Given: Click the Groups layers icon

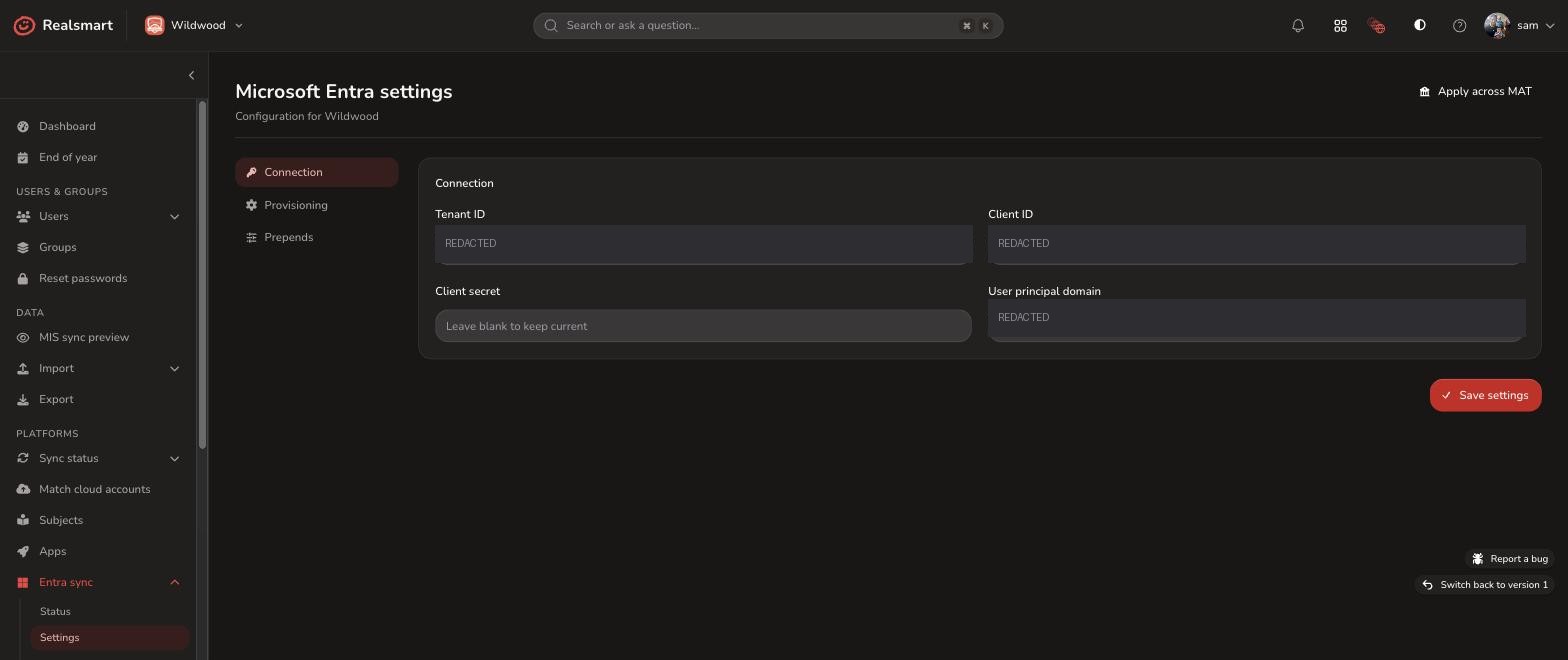Looking at the screenshot, I should coord(23,247).
